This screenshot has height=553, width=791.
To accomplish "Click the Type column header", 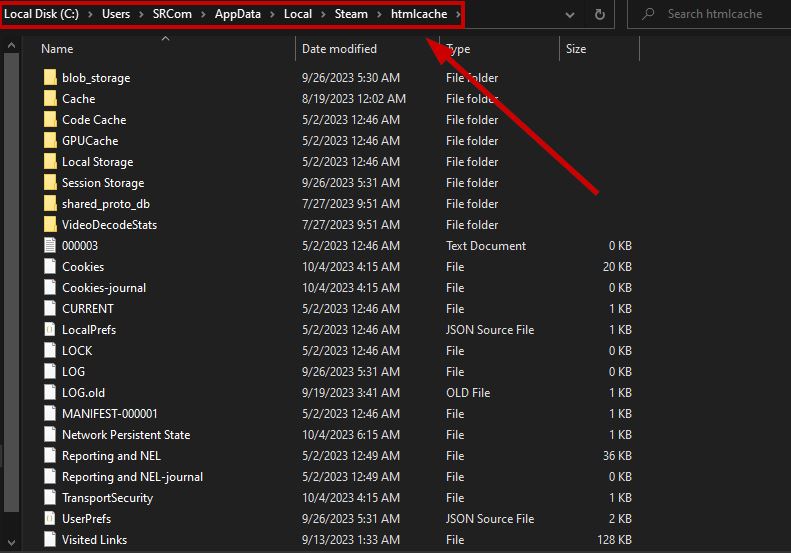I will point(459,49).
